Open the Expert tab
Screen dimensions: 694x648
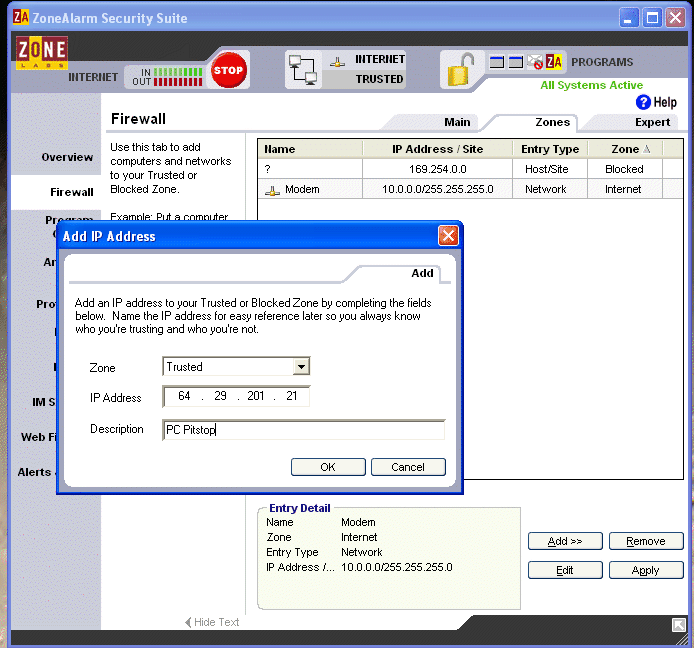(652, 122)
